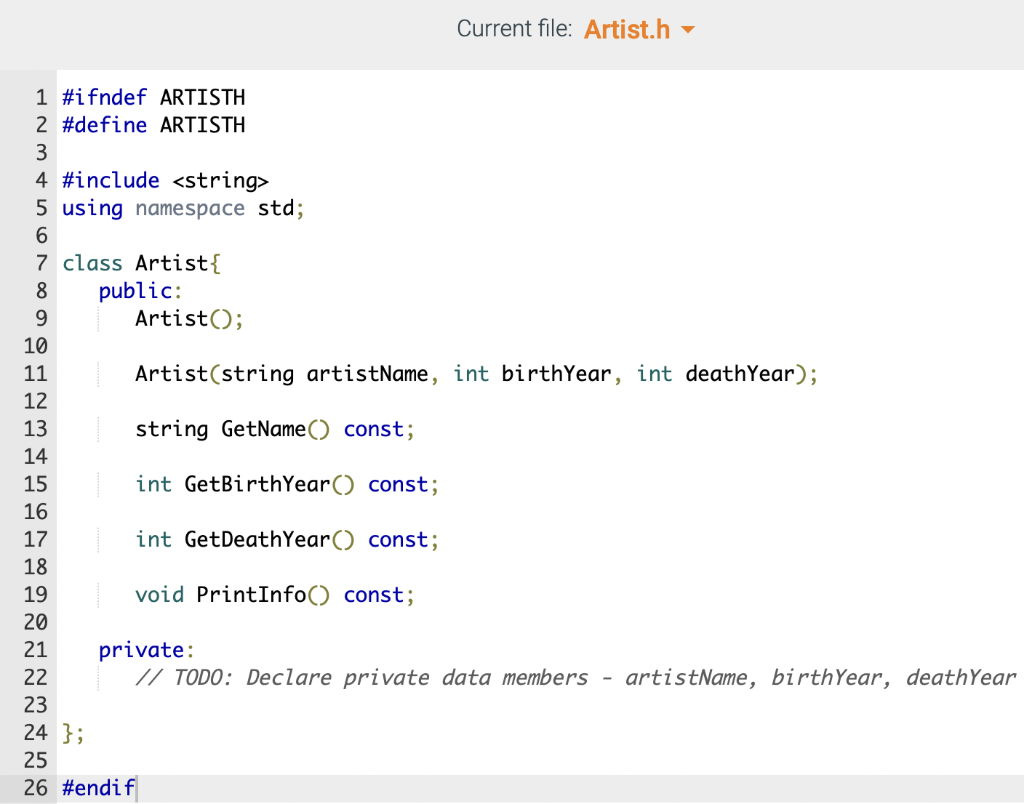Click line number 1 in the gutter
This screenshot has width=1024, height=804.
(x=40, y=97)
